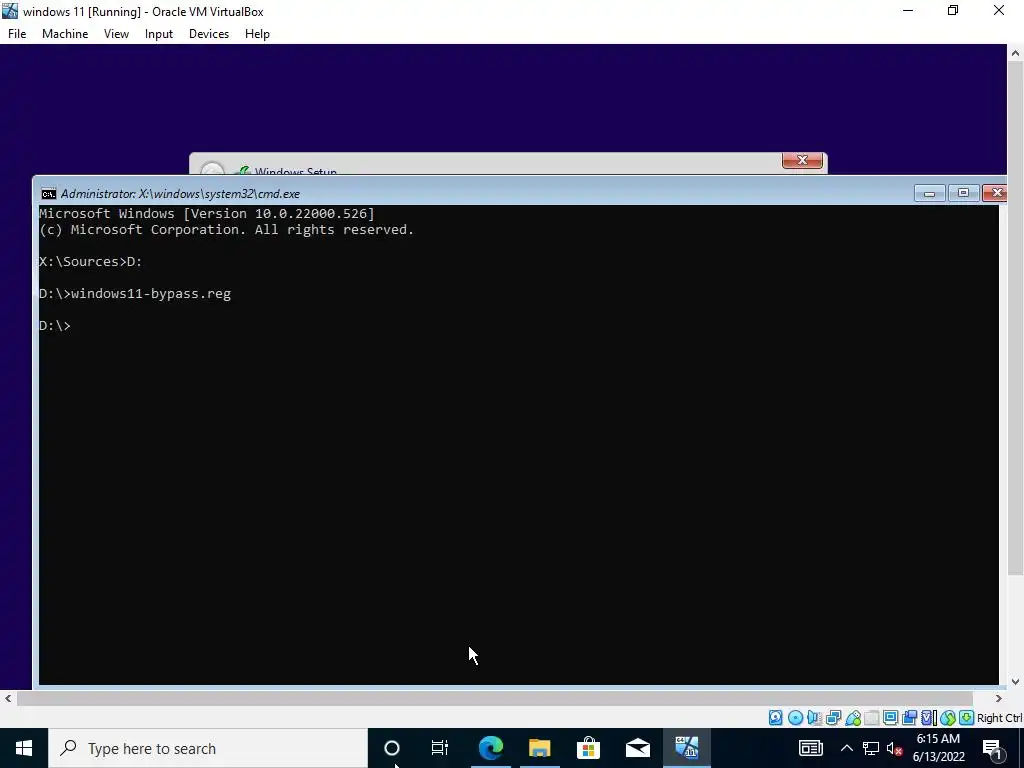The width and height of the screenshot is (1024, 768).
Task: Close the Windows Setup dialog behind
Action: tap(802, 160)
